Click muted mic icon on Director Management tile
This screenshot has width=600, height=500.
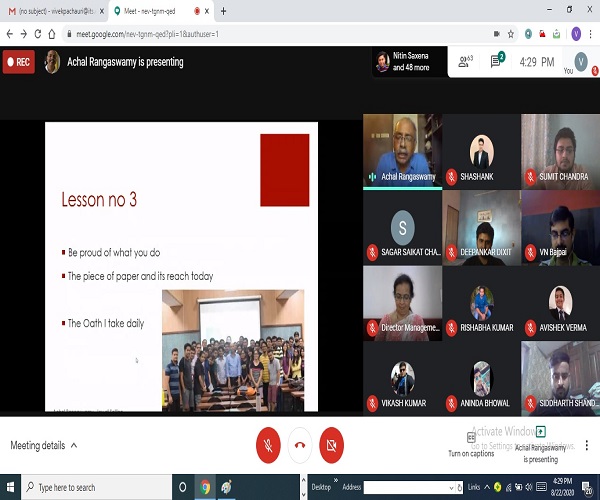[372, 328]
